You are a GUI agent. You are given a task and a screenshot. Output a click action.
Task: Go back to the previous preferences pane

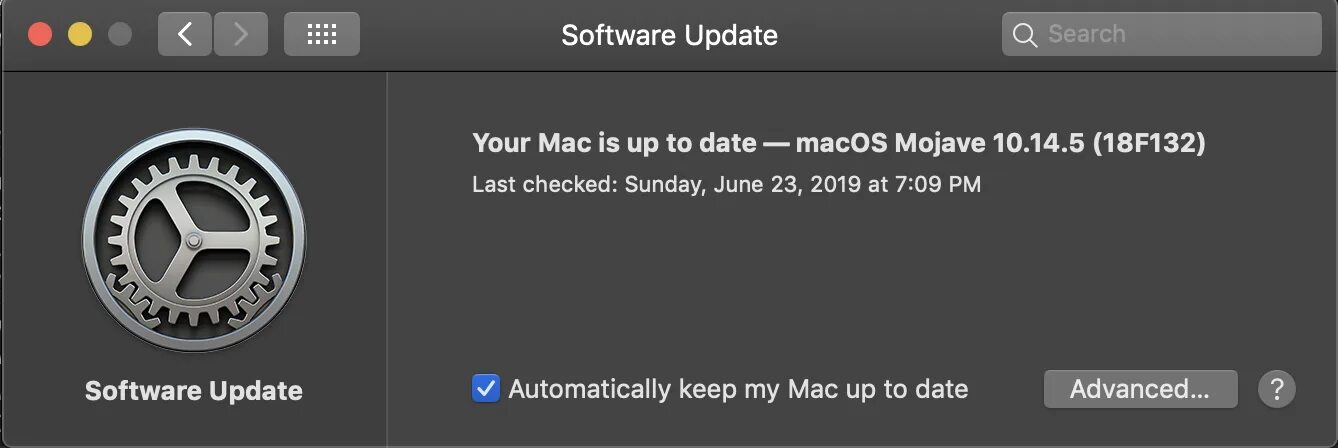[x=185, y=35]
